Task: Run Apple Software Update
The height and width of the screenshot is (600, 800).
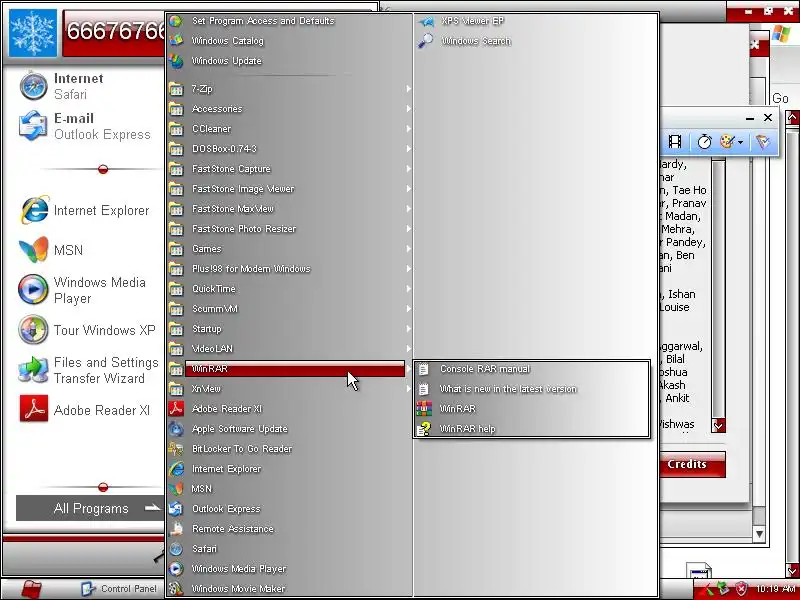Action: (289, 429)
